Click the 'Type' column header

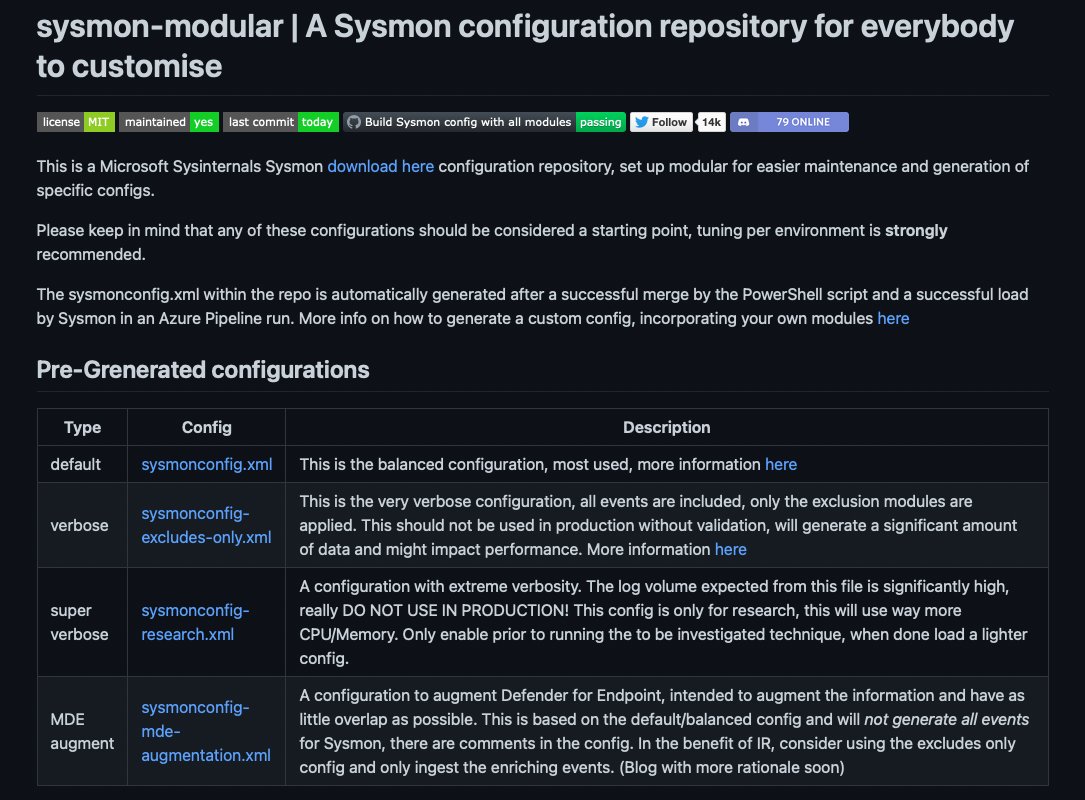pos(82,428)
